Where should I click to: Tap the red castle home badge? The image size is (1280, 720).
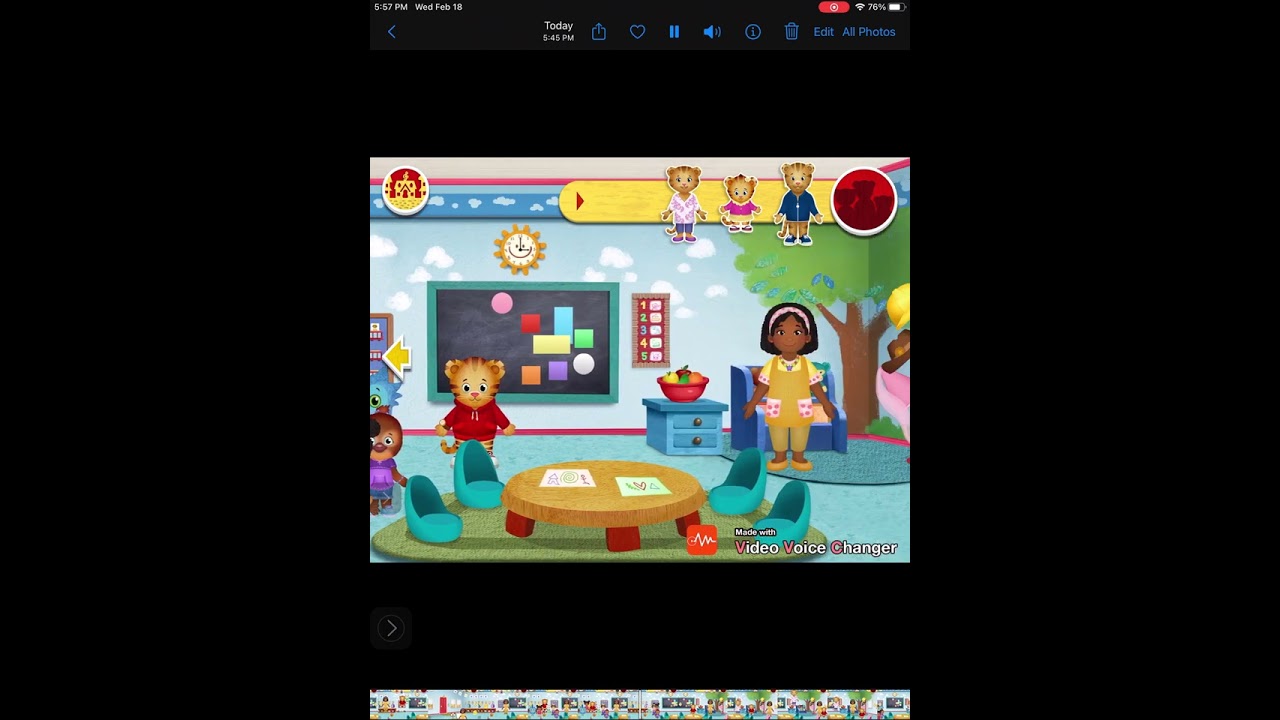pos(405,190)
